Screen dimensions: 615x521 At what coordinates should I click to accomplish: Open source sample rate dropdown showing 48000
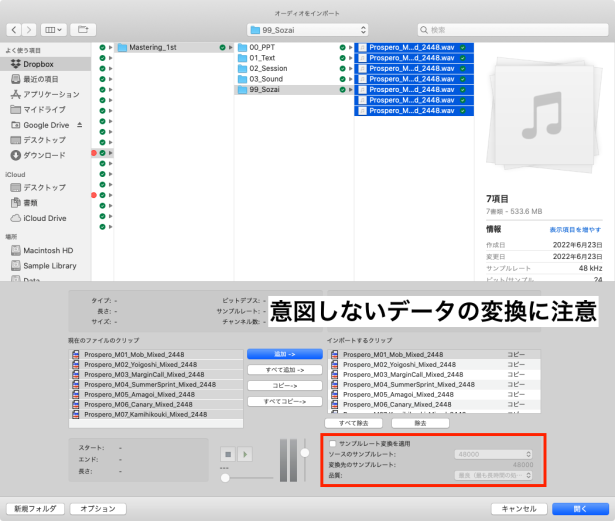[x=494, y=454]
